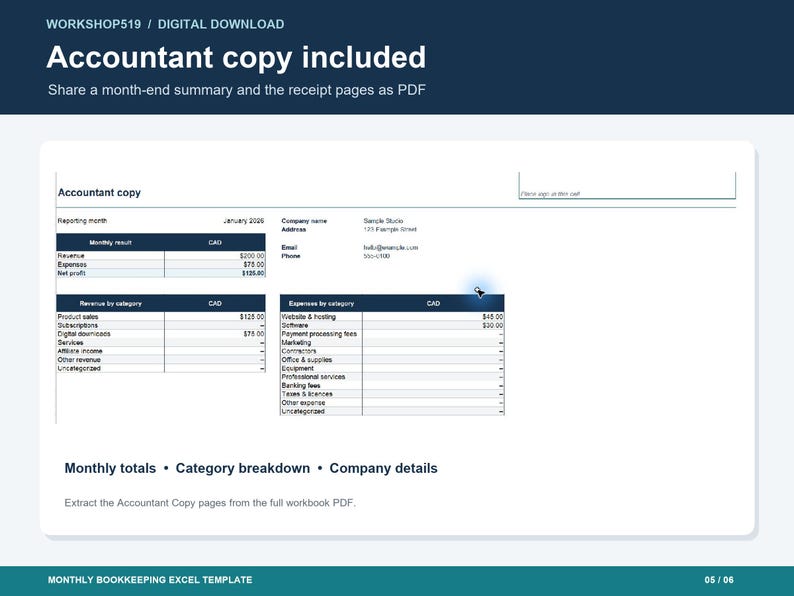This screenshot has height=596, width=794.
Task: Click the 'WORKSHOP519' brand text in the header
Action: pos(94,24)
